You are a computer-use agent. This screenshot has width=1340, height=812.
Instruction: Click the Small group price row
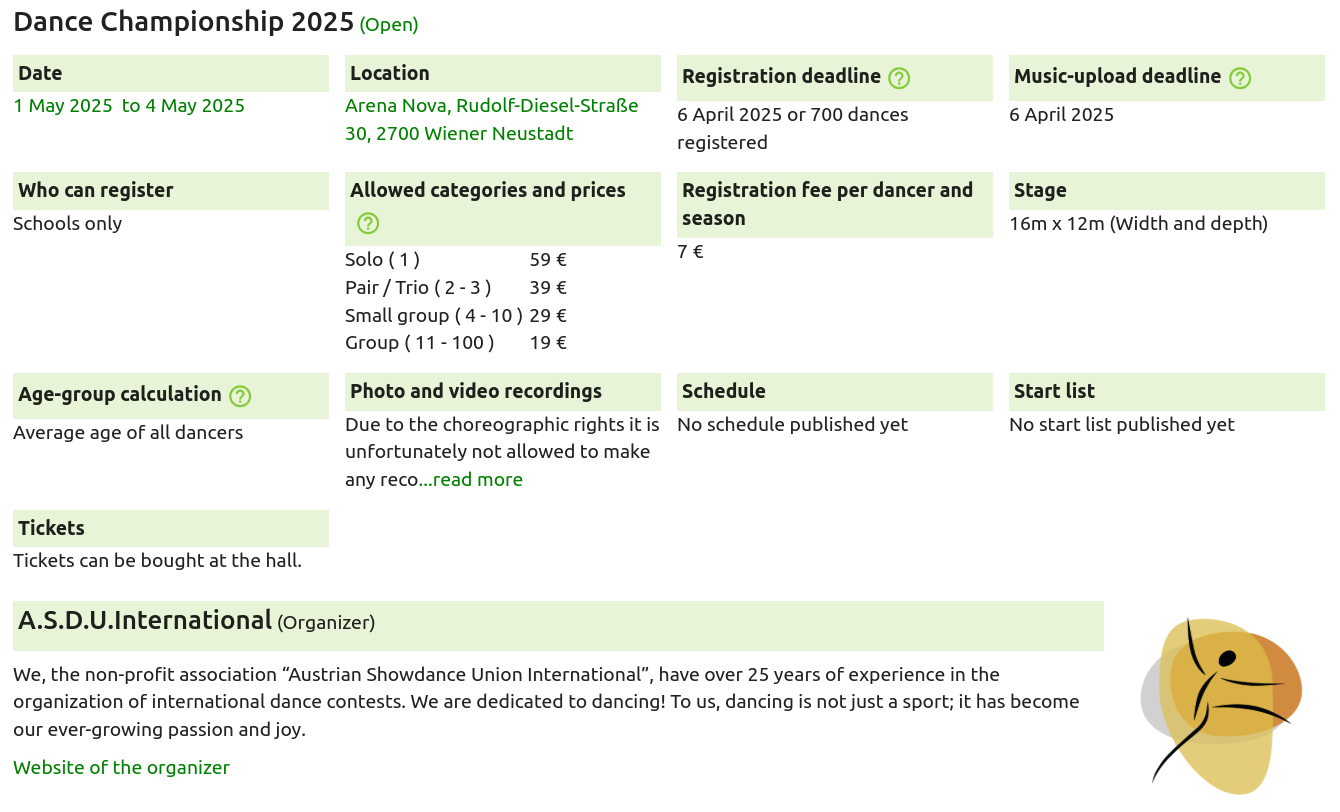455,316
